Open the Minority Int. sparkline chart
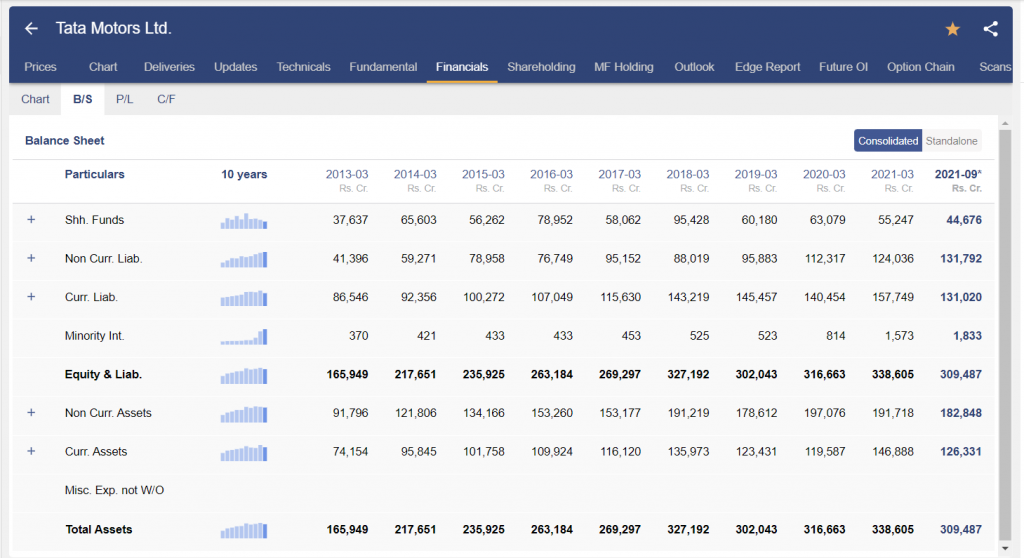 [244, 336]
